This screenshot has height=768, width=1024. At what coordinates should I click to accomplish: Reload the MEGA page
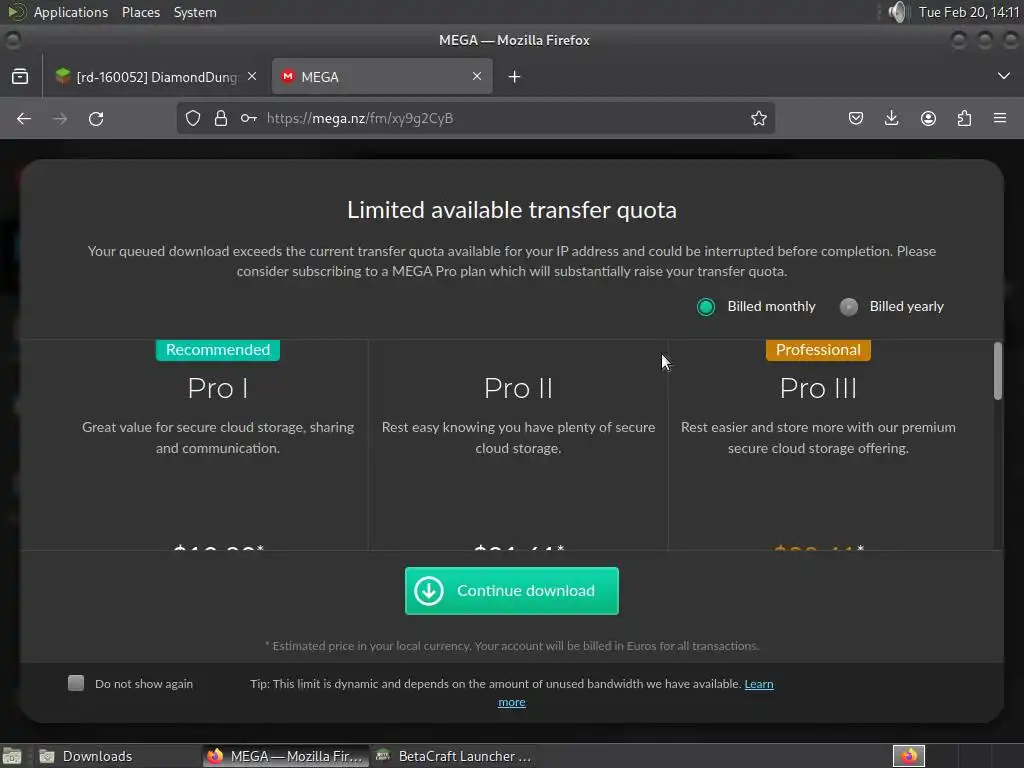point(96,118)
